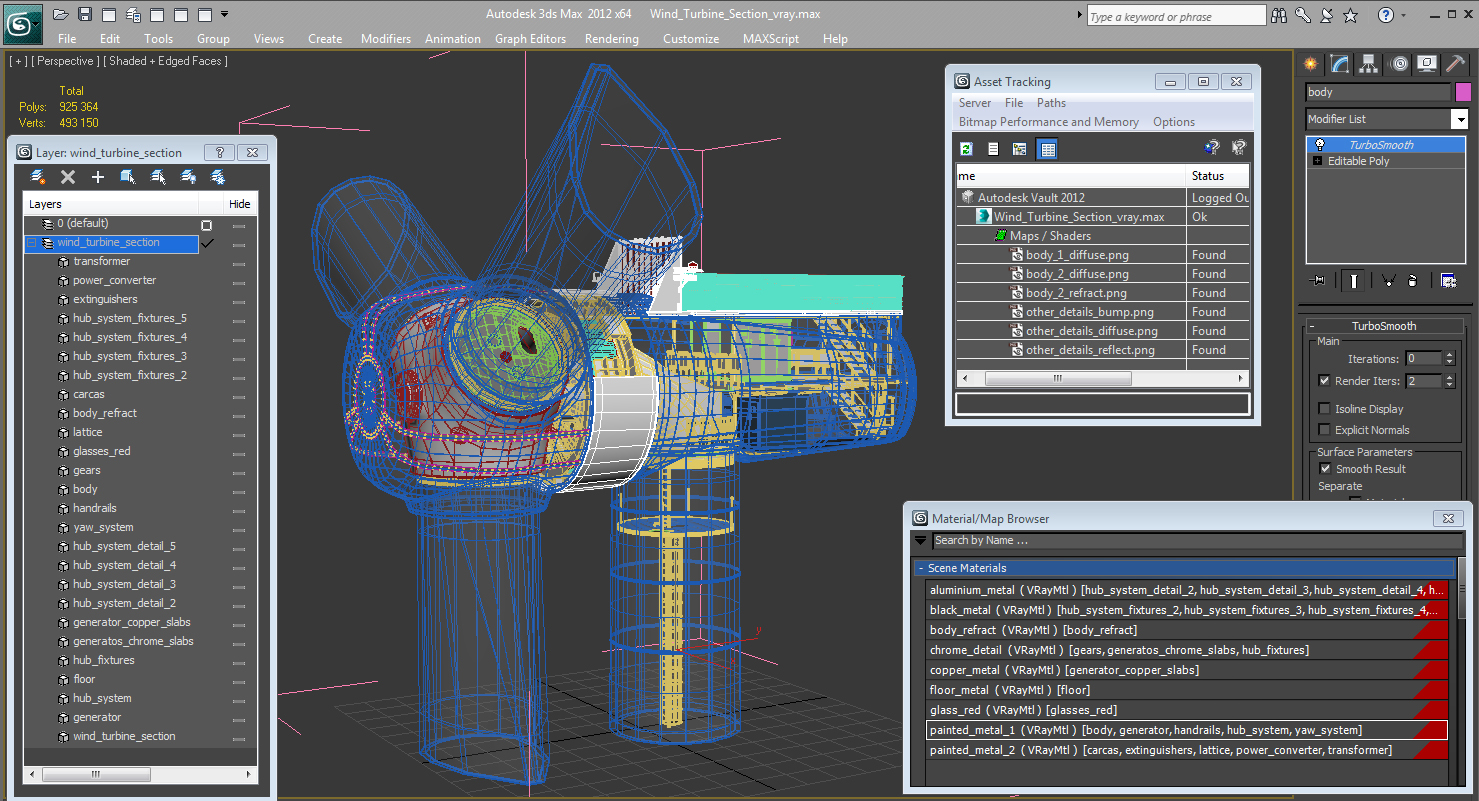Collapse the wind_turbine_section layer tree node
Screen dimensions: 1479x801
[x=31, y=243]
